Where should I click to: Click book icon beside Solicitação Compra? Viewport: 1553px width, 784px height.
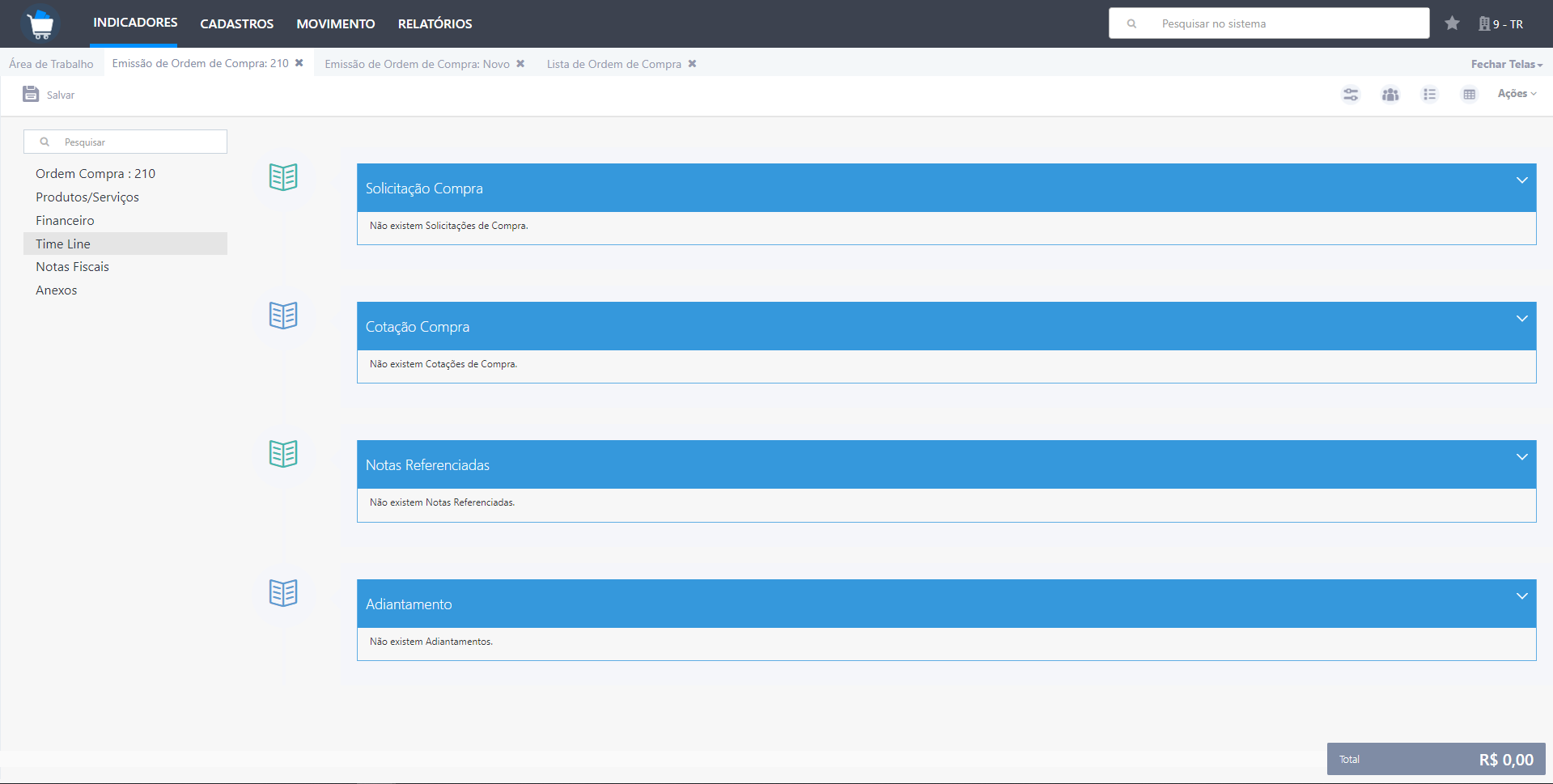click(x=283, y=176)
